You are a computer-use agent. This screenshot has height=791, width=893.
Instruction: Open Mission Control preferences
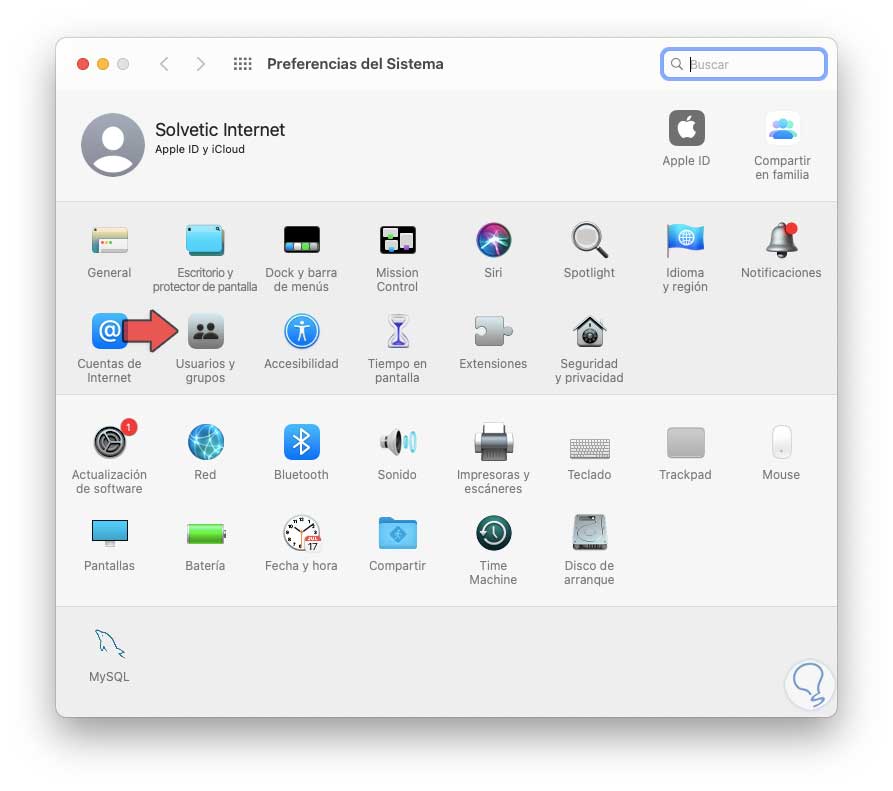pyautogui.click(x=398, y=240)
